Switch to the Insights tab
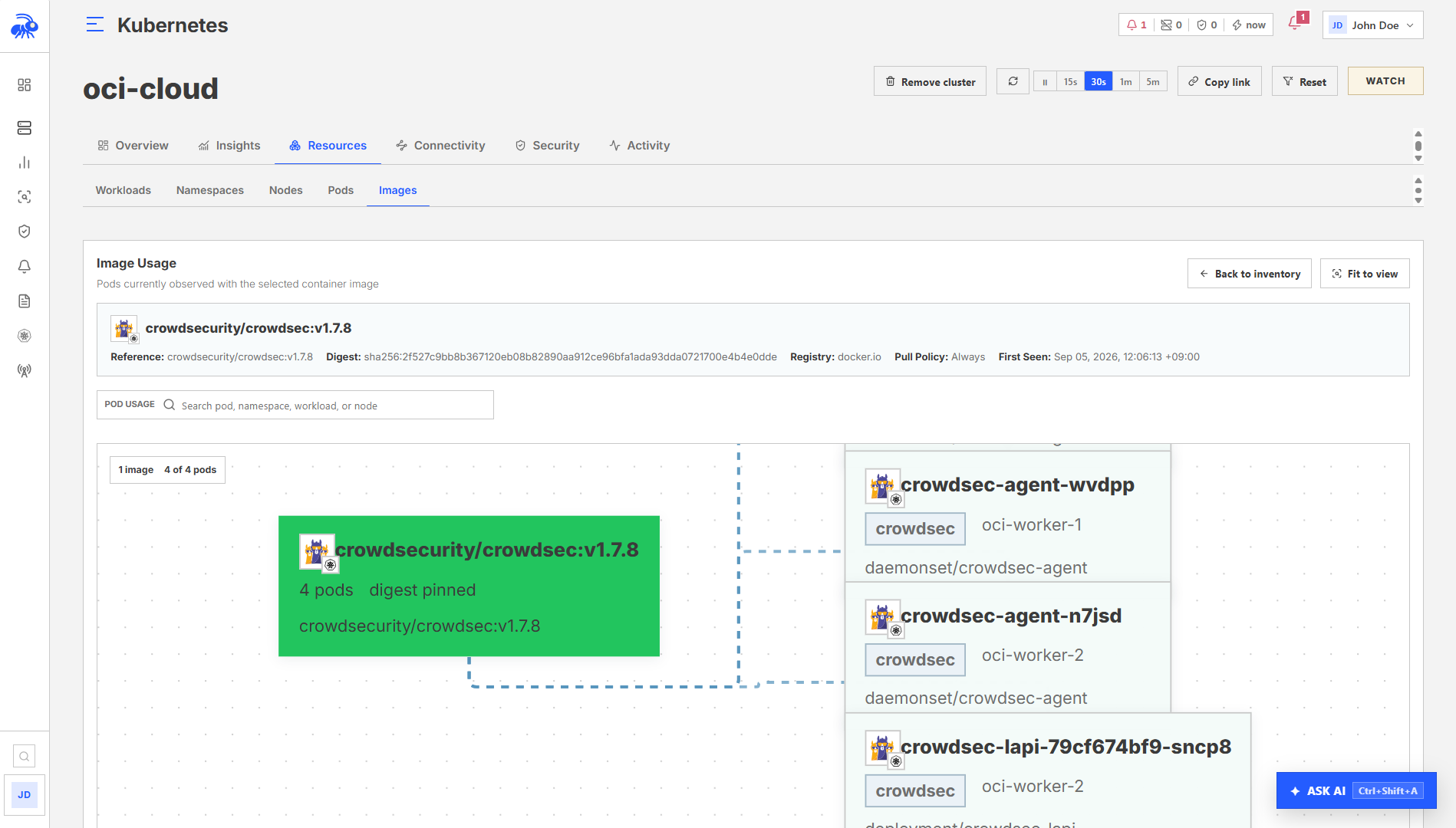The height and width of the screenshot is (828, 1456). (229, 146)
